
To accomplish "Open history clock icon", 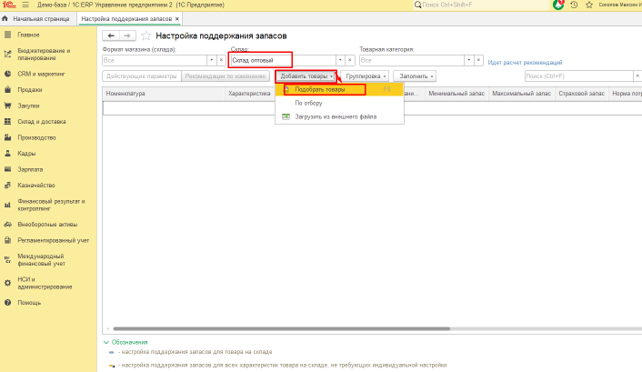I will pyautogui.click(x=574, y=5).
